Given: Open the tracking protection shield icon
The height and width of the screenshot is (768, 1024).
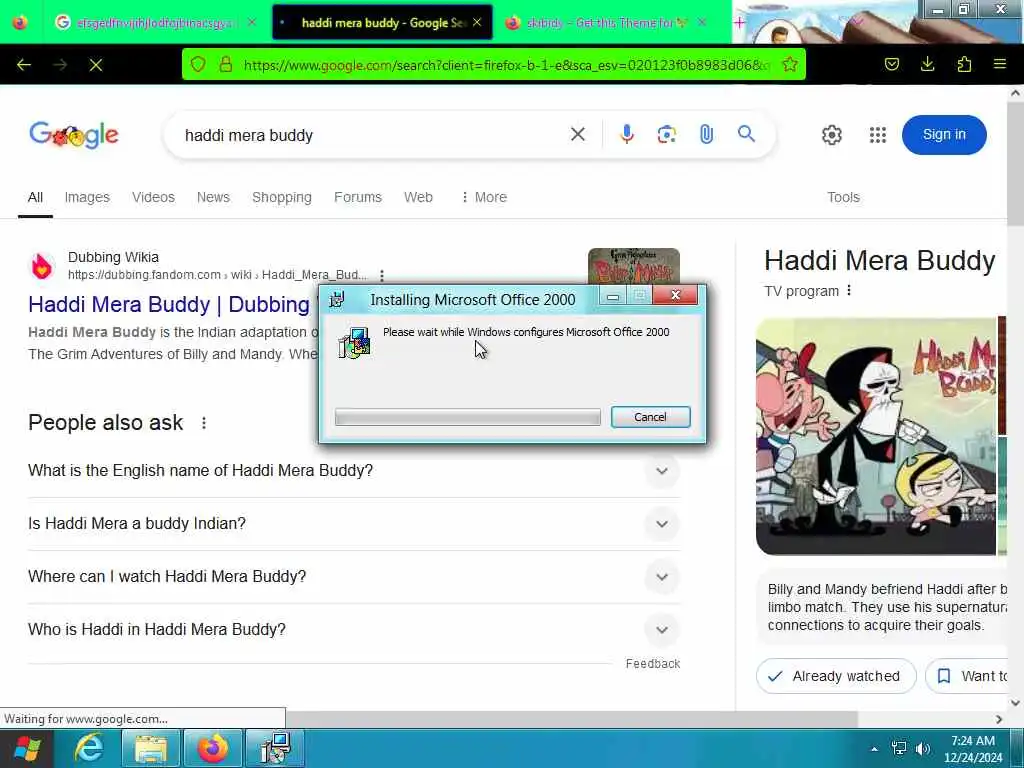Looking at the screenshot, I should coord(198,65).
